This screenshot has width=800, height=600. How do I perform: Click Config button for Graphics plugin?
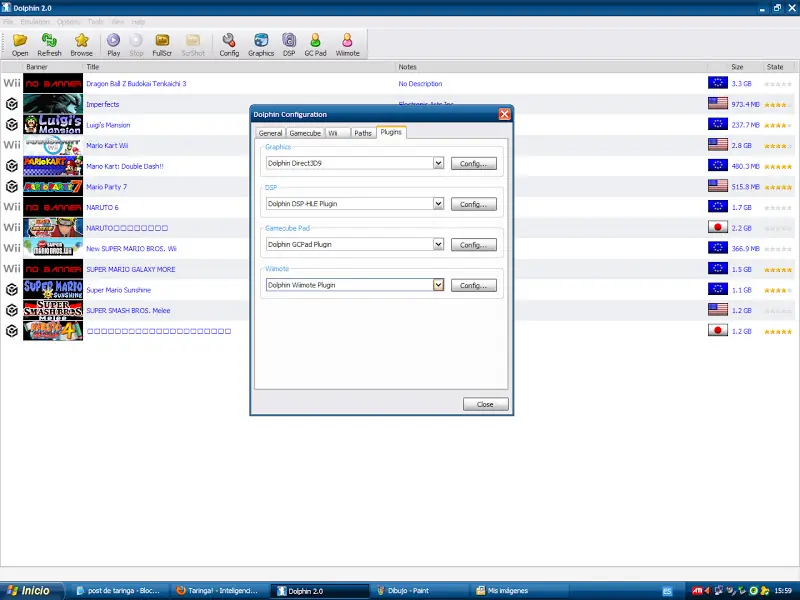[473, 164]
